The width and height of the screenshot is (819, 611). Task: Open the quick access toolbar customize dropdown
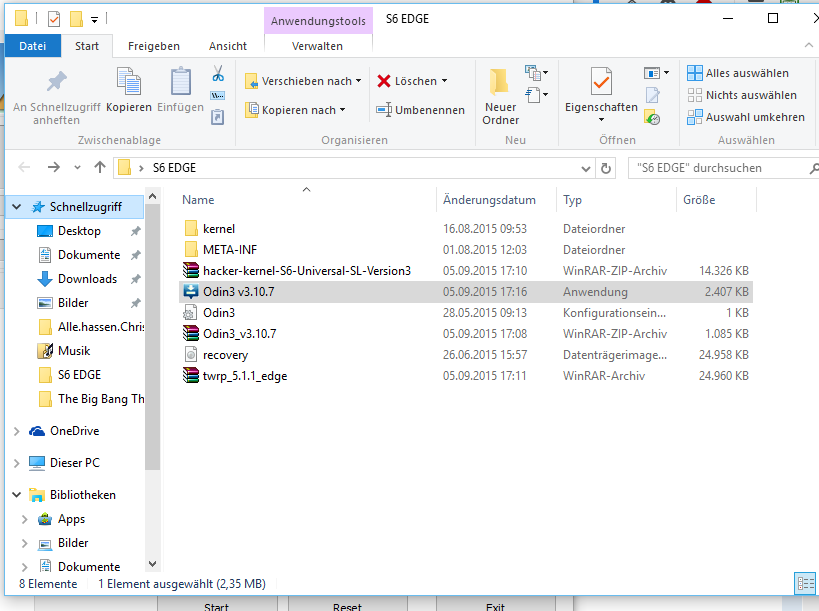coord(95,20)
